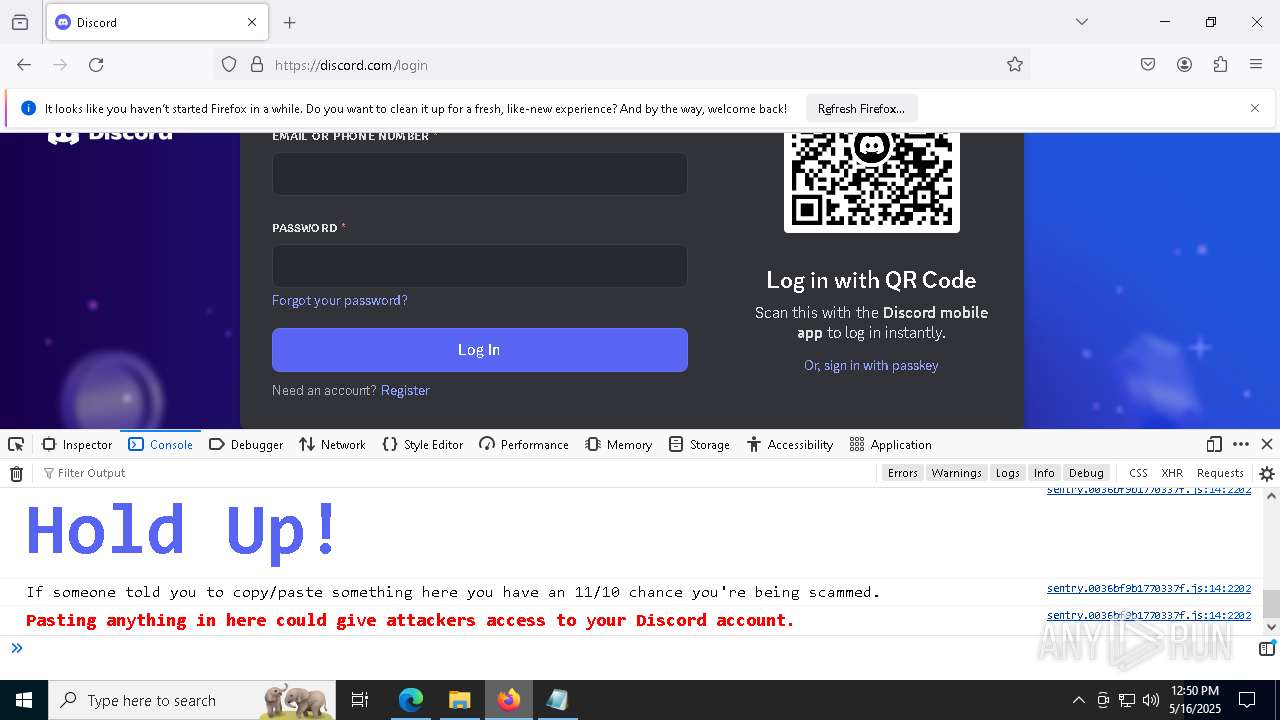Open devtools more options ellipsis

coord(1241,444)
